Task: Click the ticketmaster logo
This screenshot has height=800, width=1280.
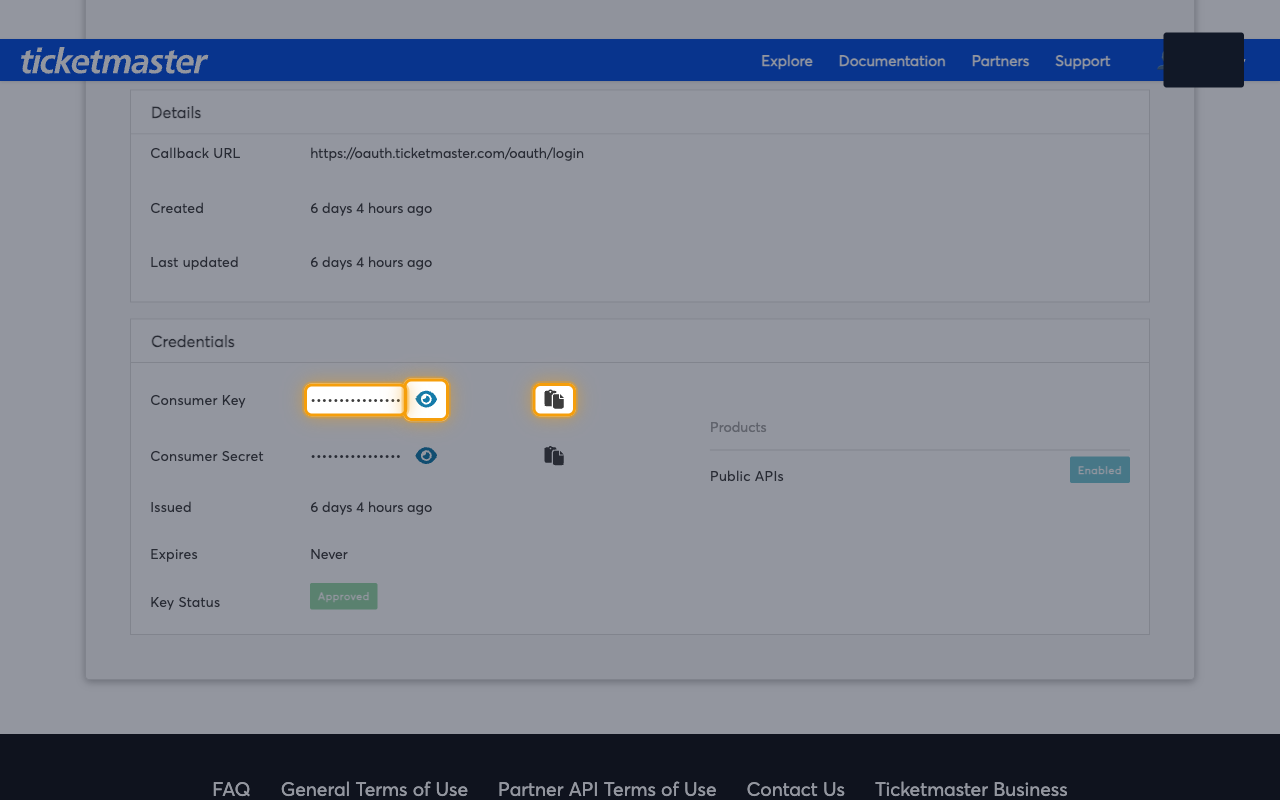Action: (114, 61)
